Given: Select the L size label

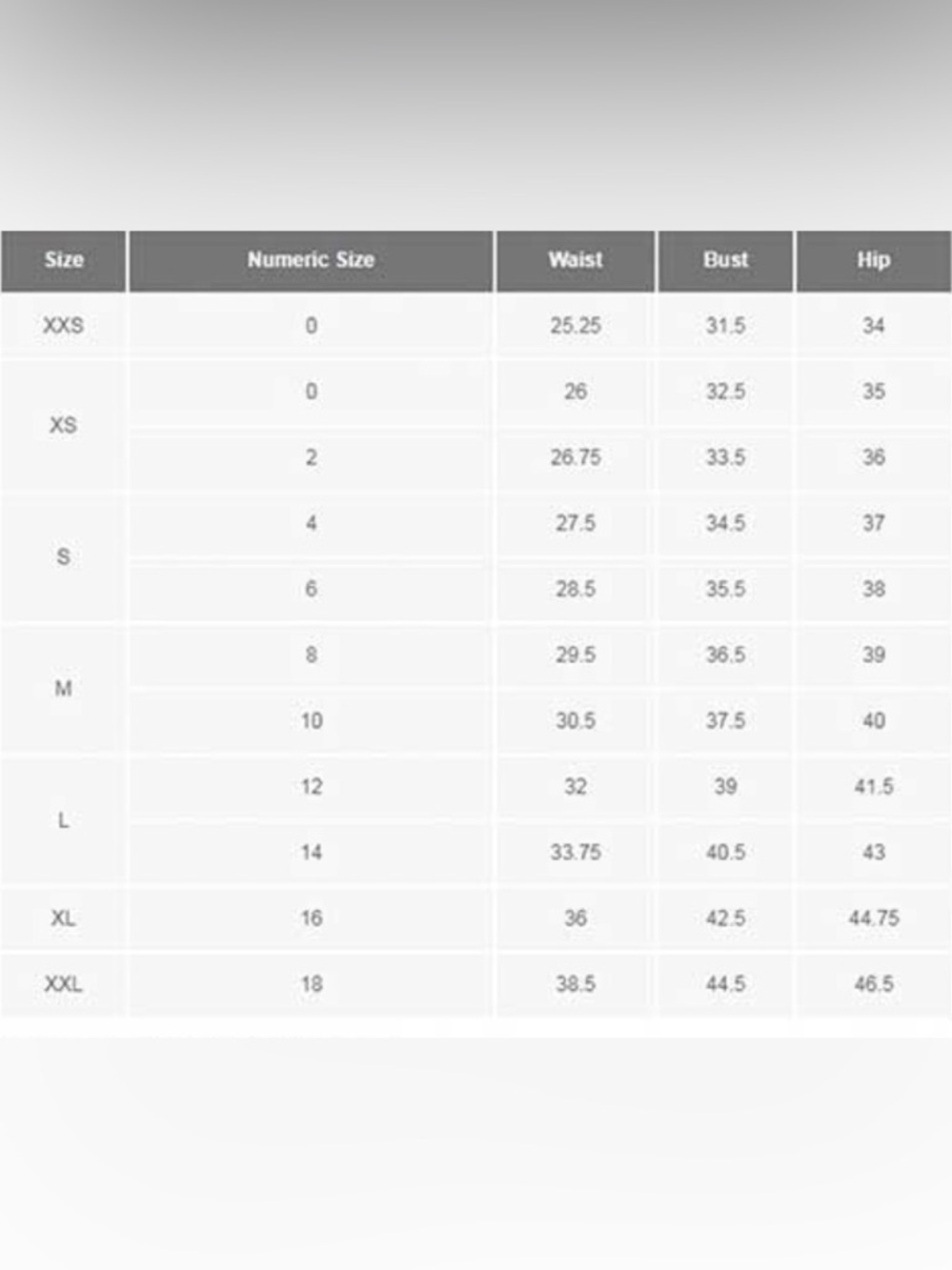Looking at the screenshot, I should [x=63, y=820].
